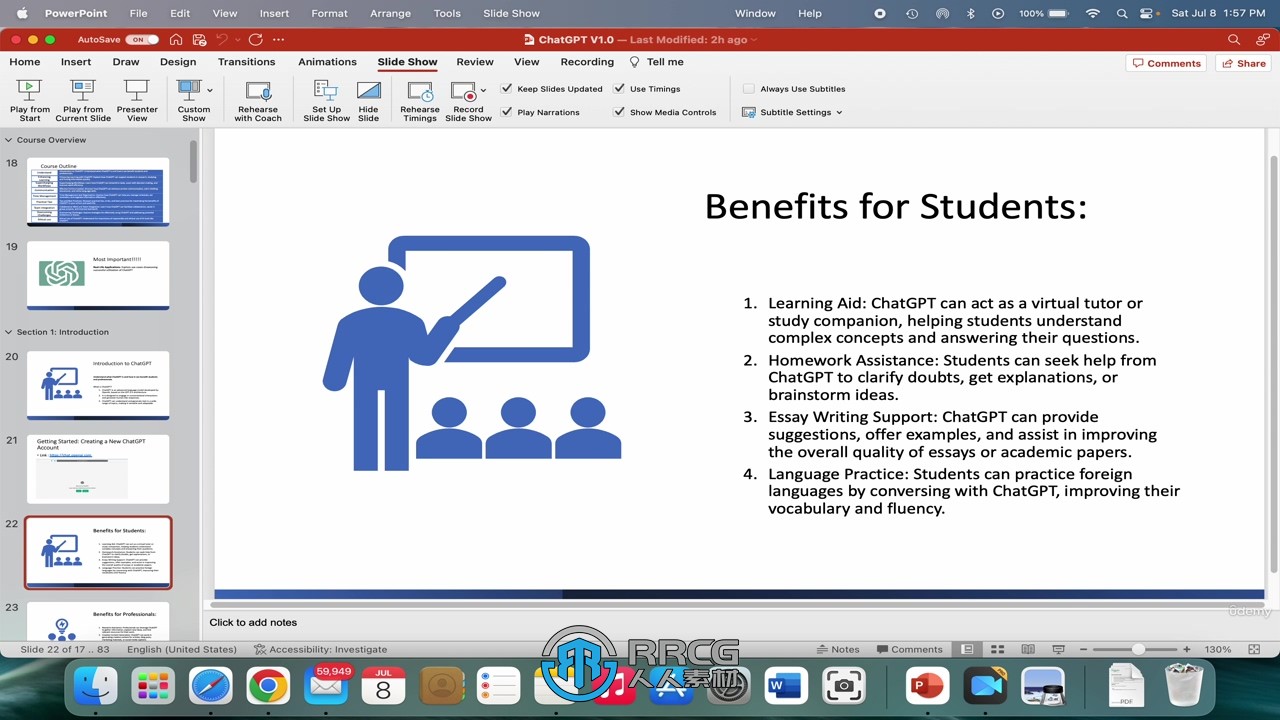Switch to Reading View
This screenshot has height=720, width=1280.
1028,649
